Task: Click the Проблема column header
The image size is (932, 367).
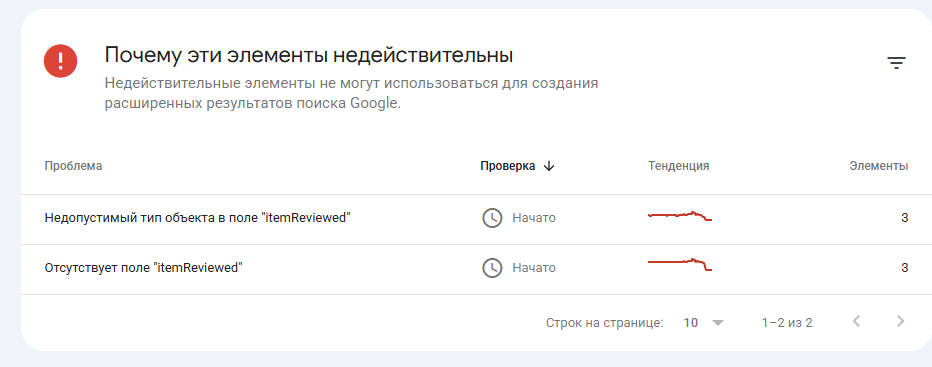Action: pyautogui.click(x=73, y=166)
